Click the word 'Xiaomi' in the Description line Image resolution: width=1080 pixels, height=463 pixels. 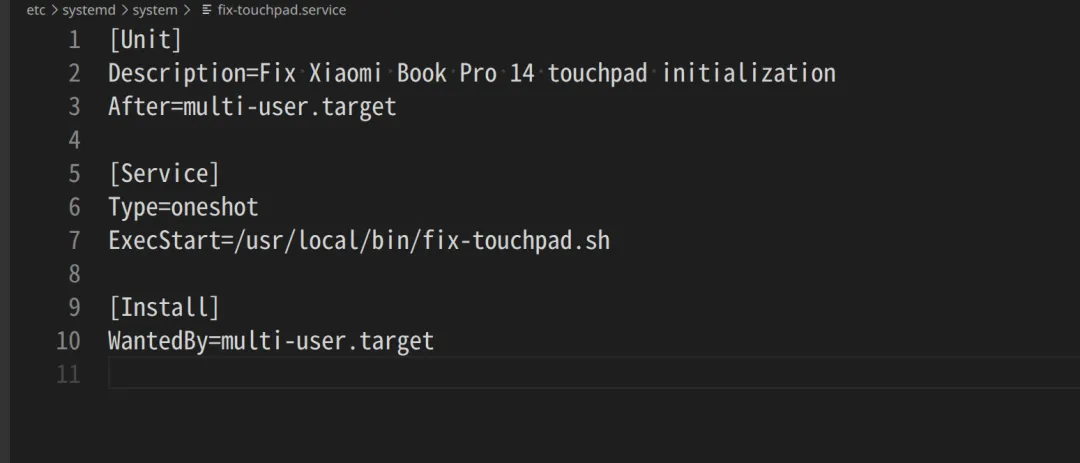coord(345,73)
